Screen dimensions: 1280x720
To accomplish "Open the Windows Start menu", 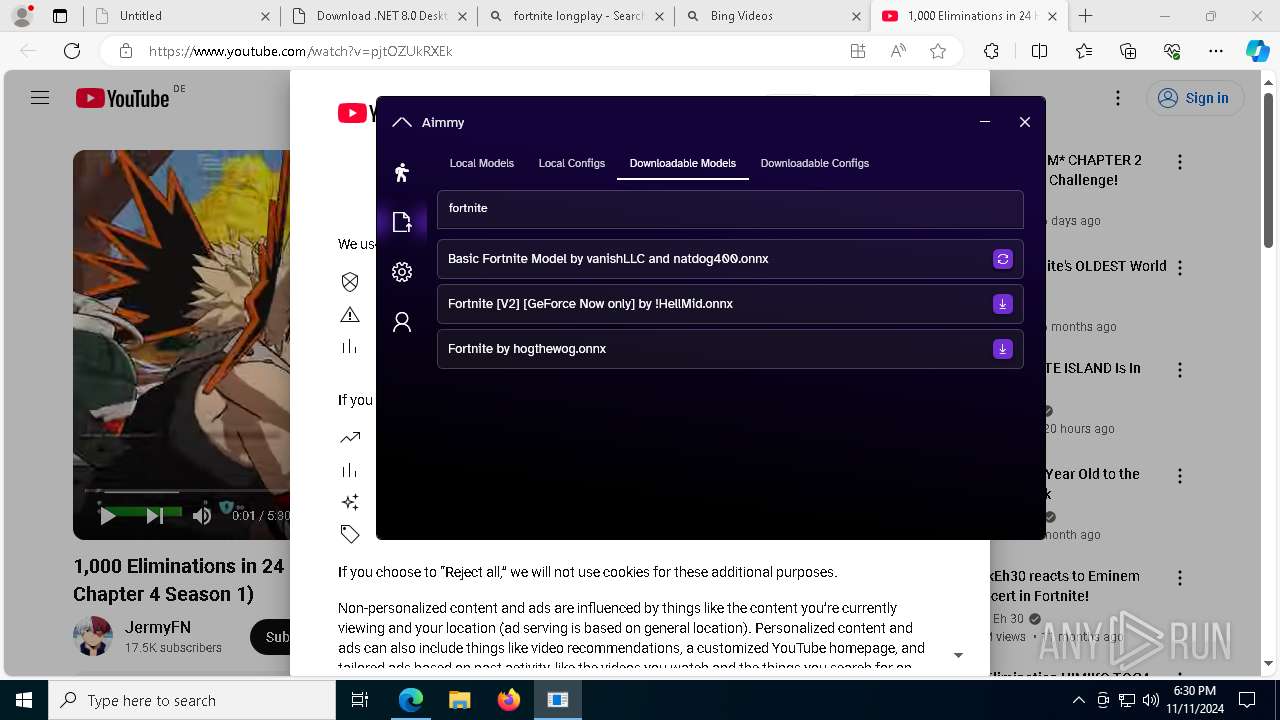I will [x=24, y=700].
